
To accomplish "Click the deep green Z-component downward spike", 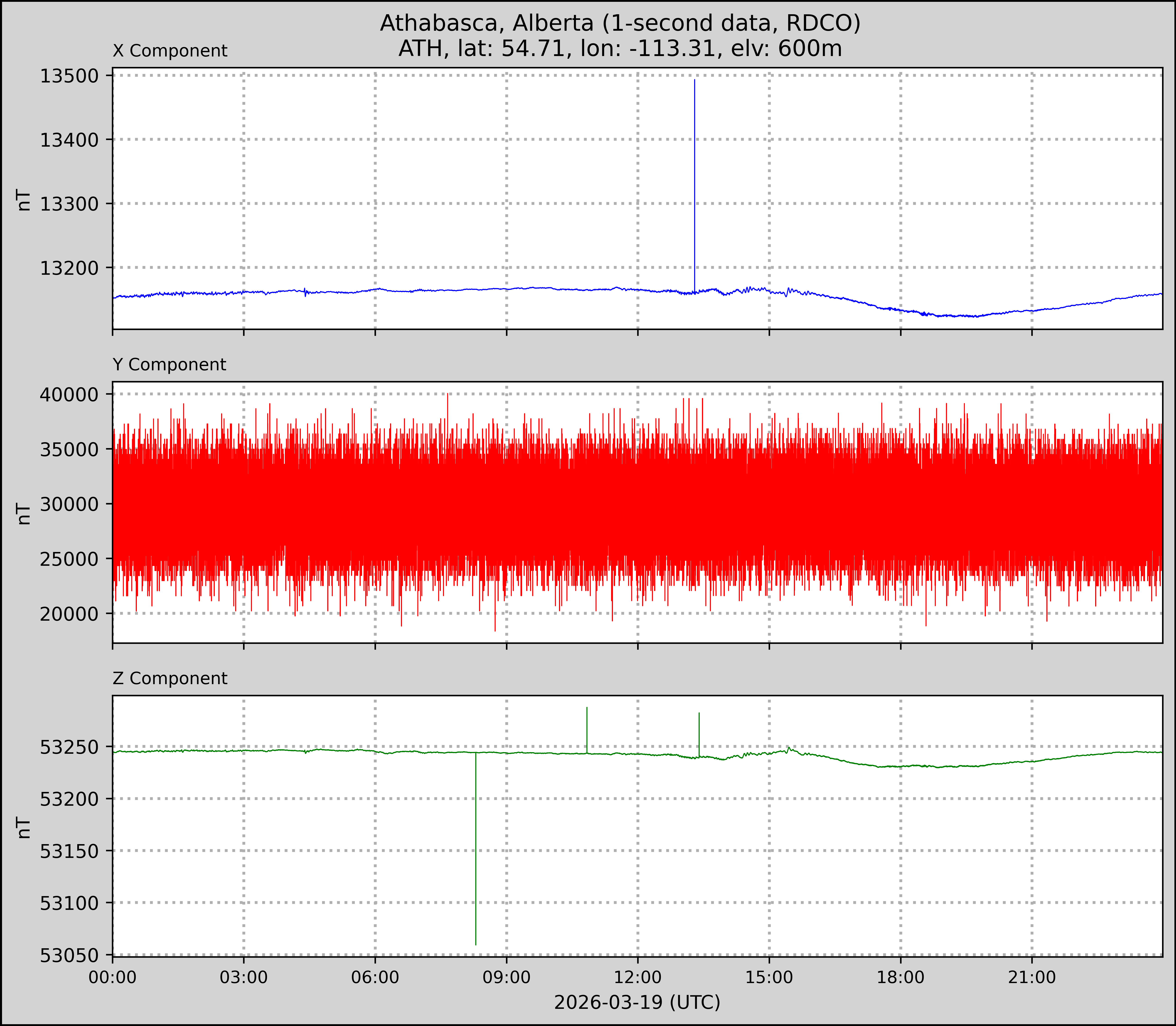I will click(x=476, y=847).
